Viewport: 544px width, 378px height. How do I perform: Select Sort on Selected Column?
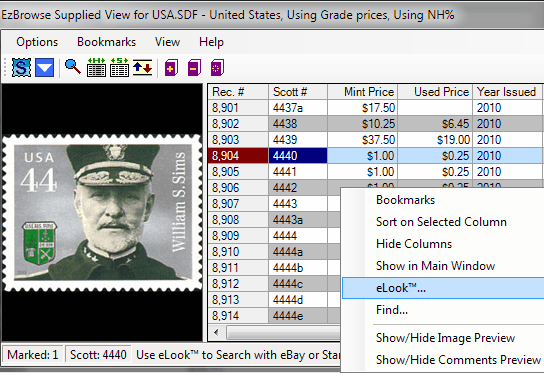coord(443,222)
